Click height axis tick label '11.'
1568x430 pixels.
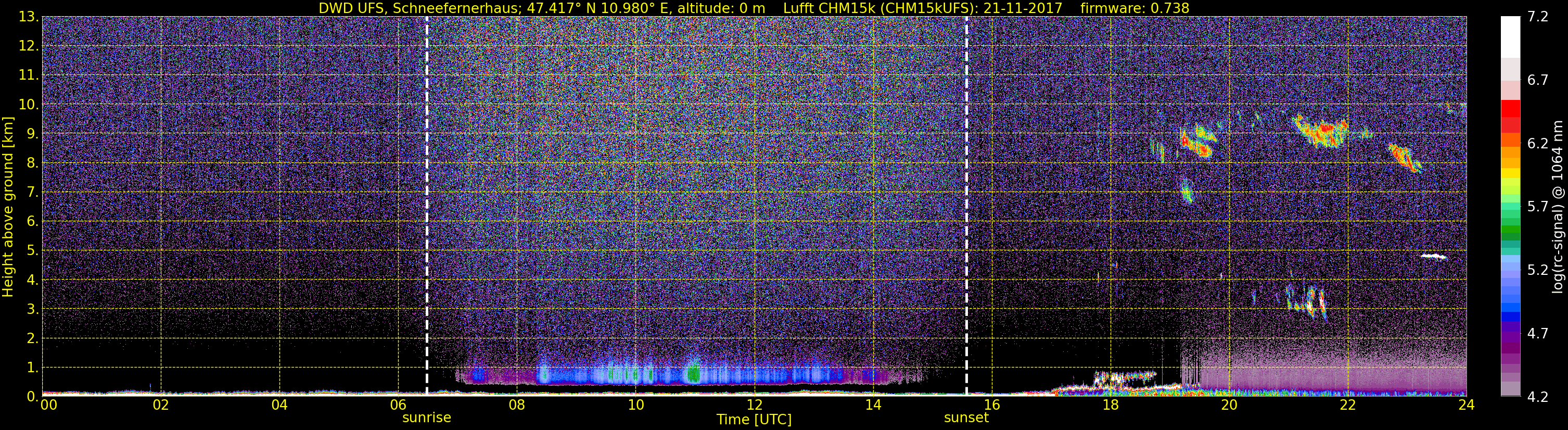[x=28, y=75]
